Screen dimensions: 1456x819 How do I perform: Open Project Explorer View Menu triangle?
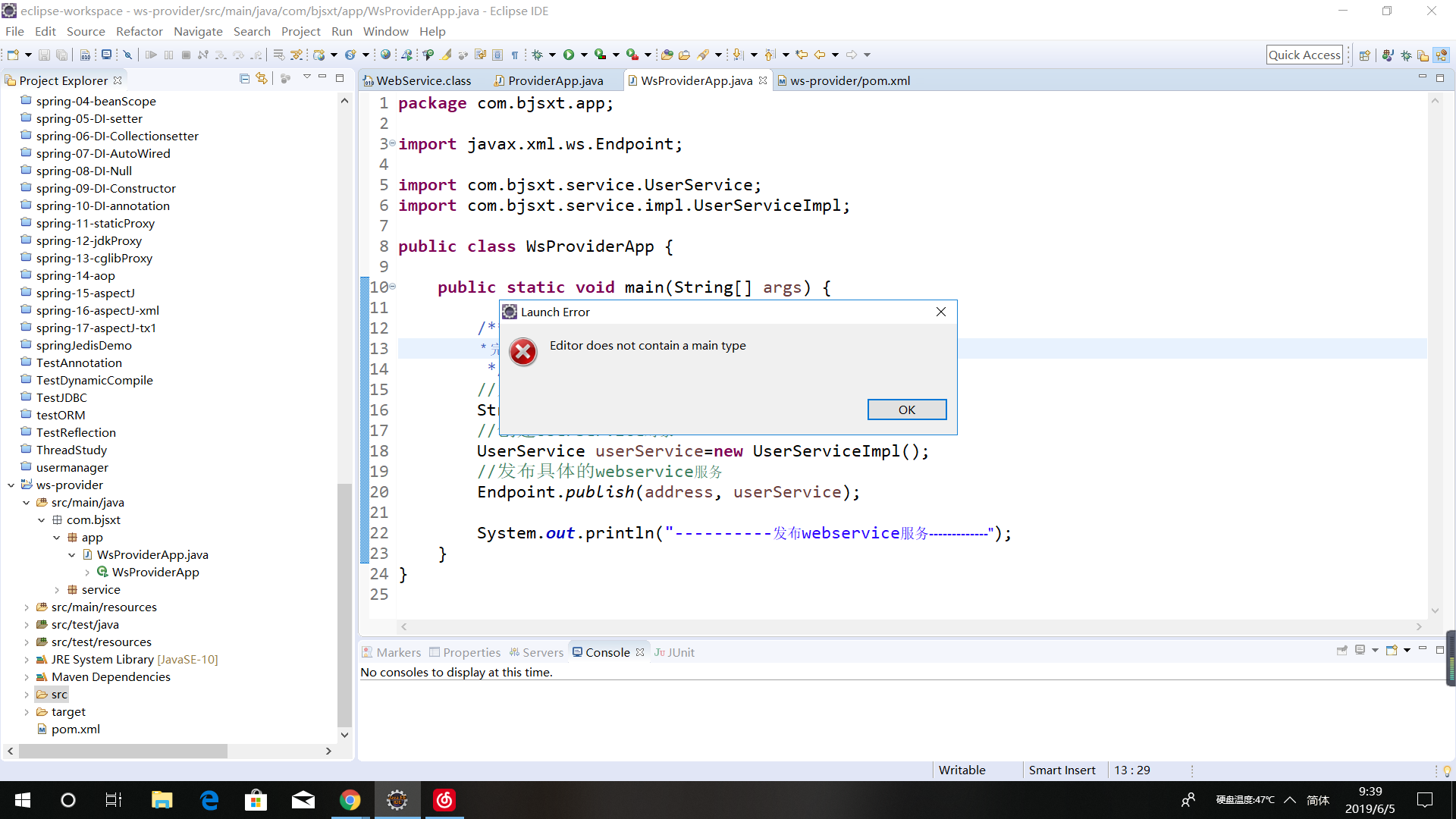[306, 77]
